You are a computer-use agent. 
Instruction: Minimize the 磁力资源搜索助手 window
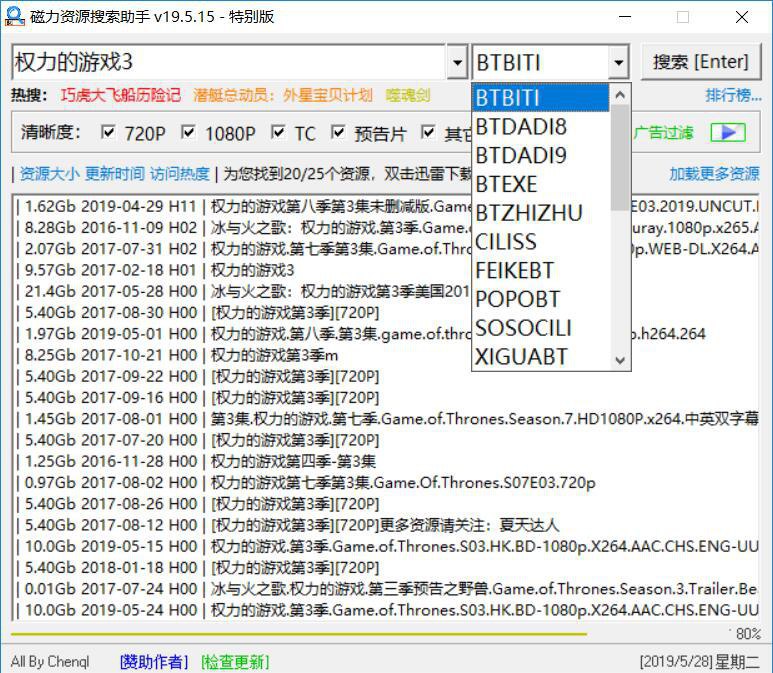pyautogui.click(x=625, y=17)
